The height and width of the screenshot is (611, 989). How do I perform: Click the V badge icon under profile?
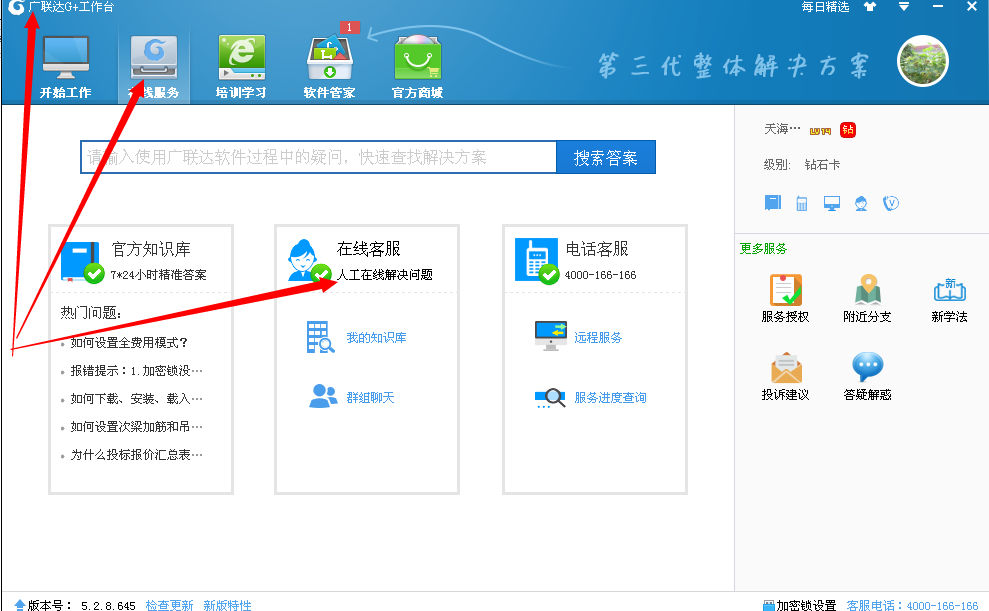point(891,203)
